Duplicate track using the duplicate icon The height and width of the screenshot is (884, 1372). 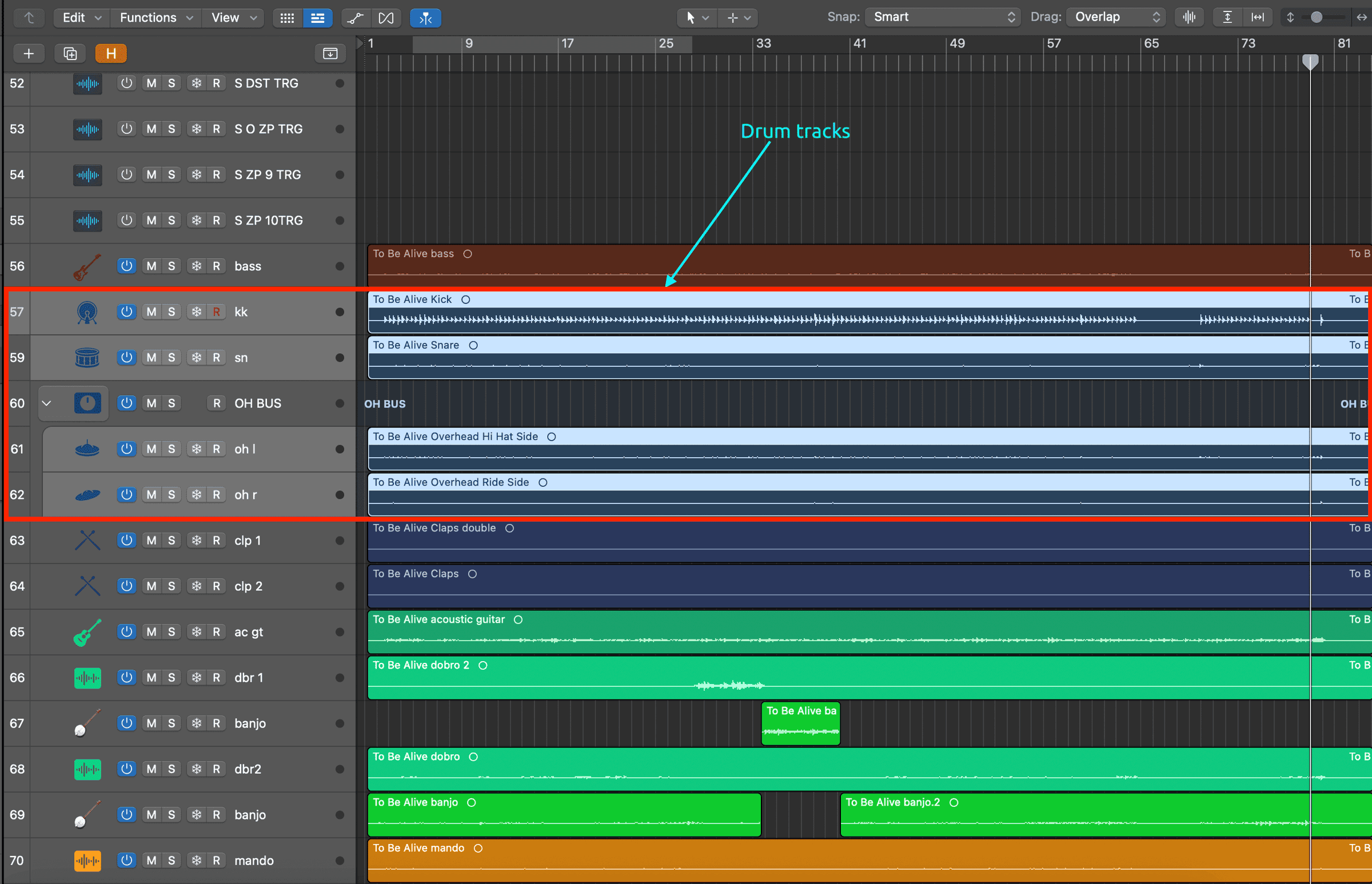click(70, 53)
